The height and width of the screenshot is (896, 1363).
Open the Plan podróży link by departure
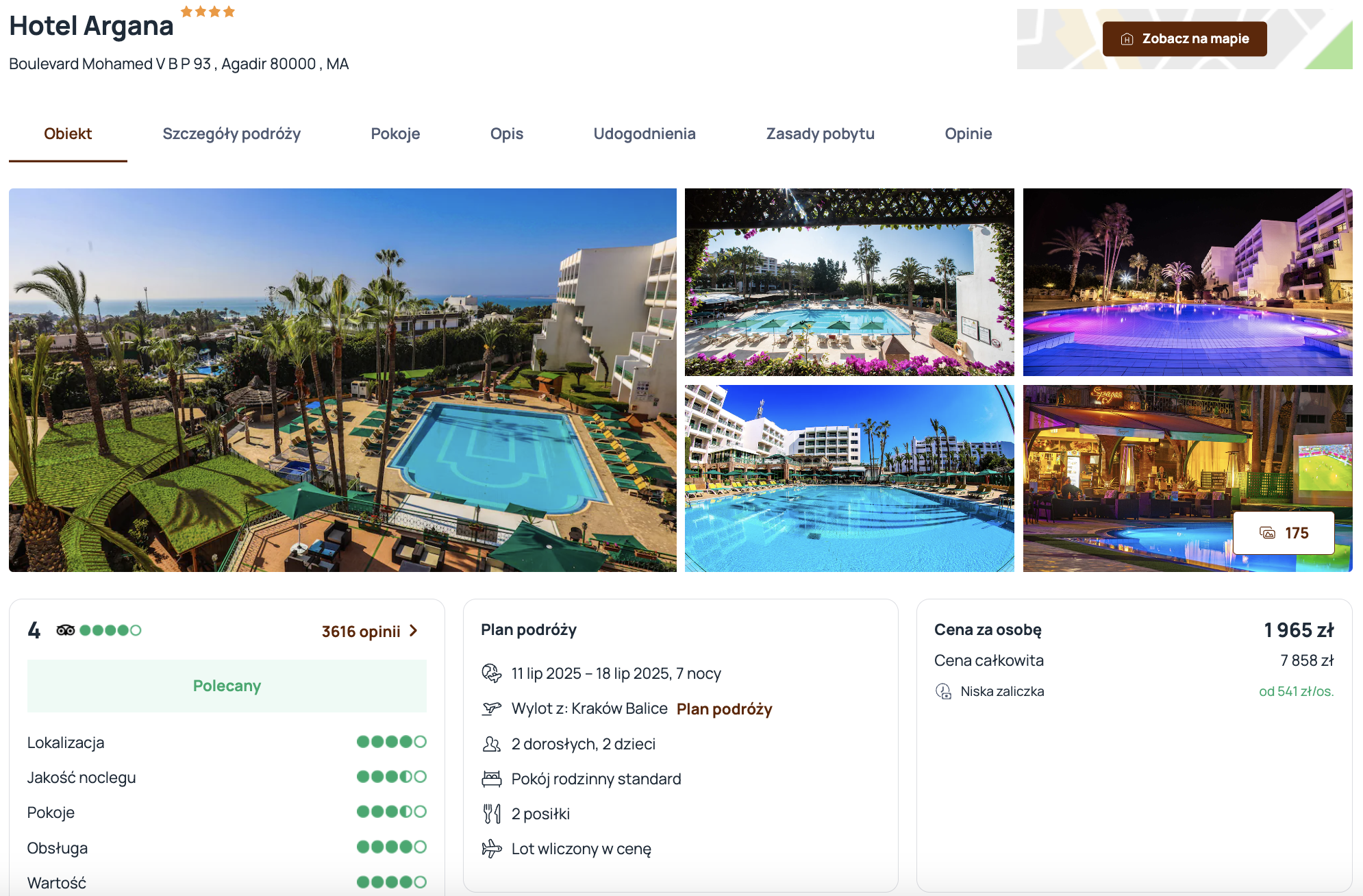pos(724,709)
